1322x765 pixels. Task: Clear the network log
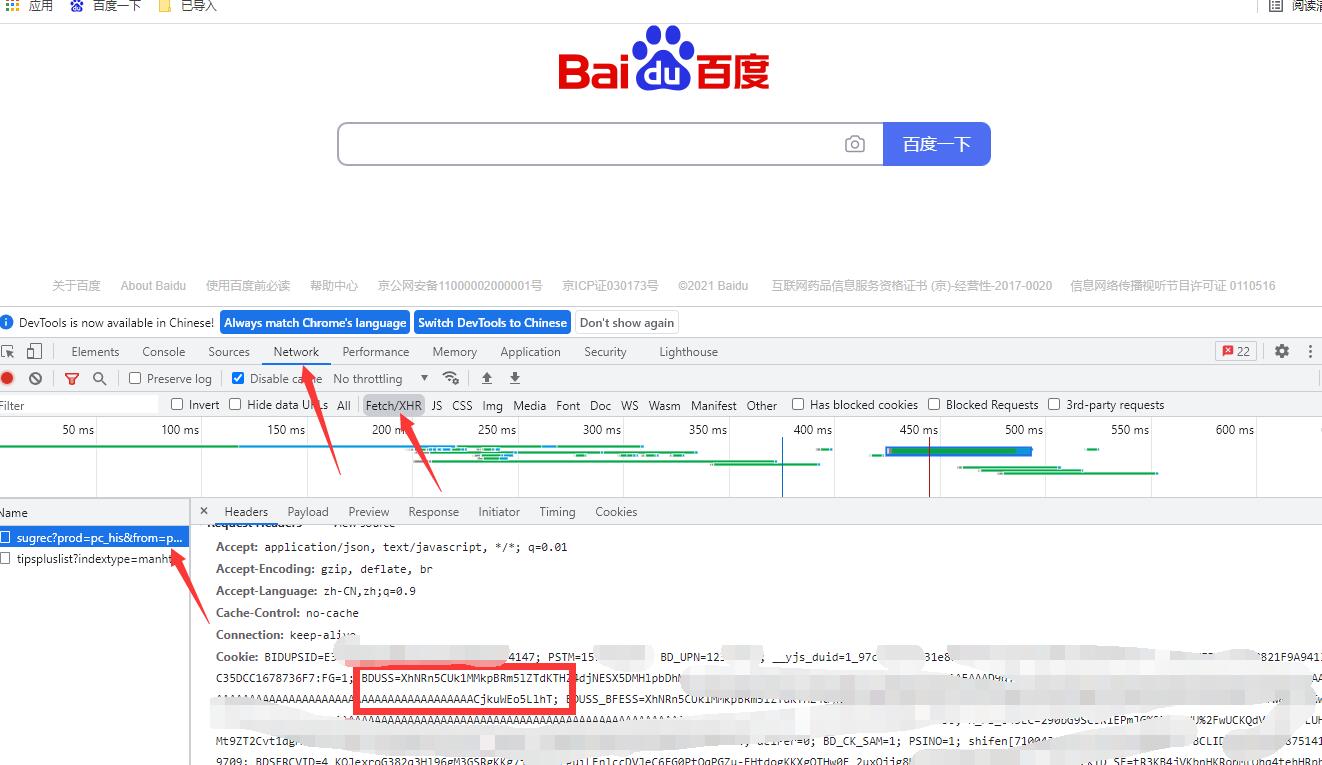pyautogui.click(x=36, y=379)
